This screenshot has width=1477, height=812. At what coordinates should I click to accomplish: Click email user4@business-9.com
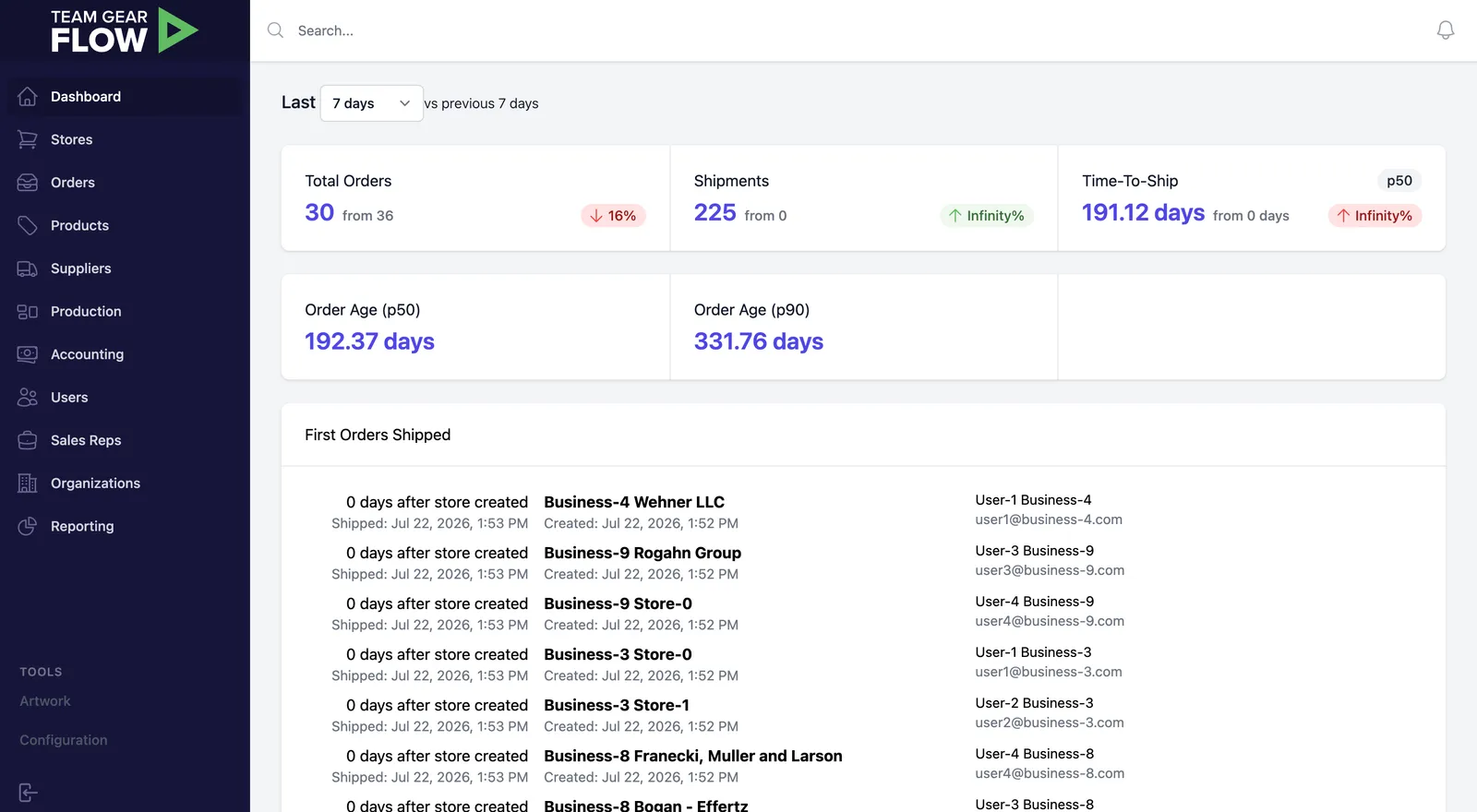click(1050, 621)
